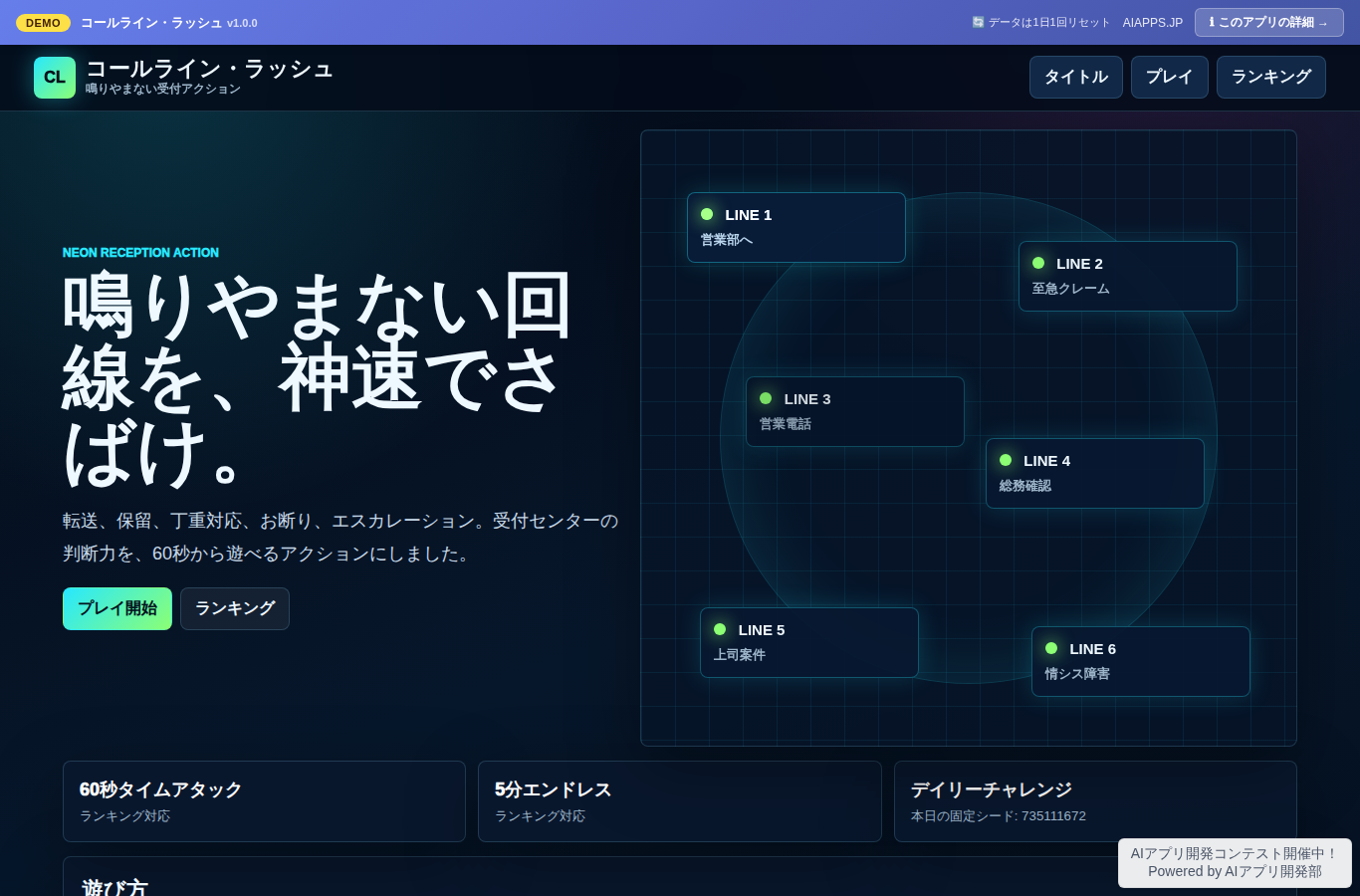Viewport: 1360px width, 896px height.
Task: Select the LINE 3 営業電話 card
Action: 855,411
